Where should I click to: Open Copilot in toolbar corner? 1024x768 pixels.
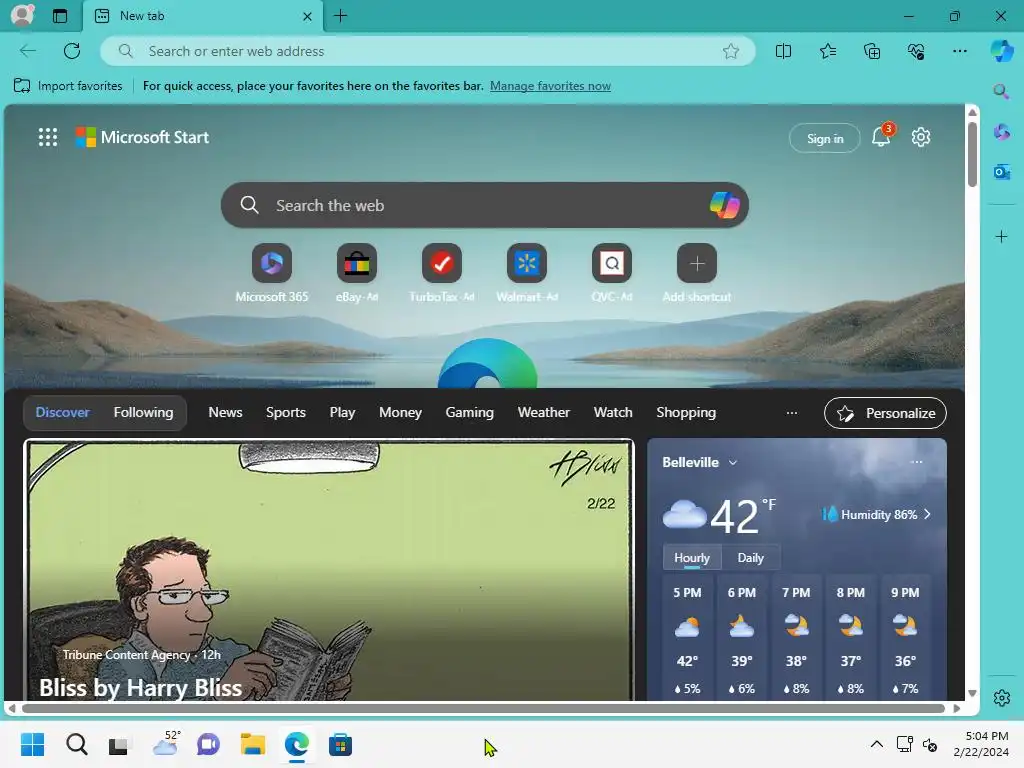[x=1002, y=51]
